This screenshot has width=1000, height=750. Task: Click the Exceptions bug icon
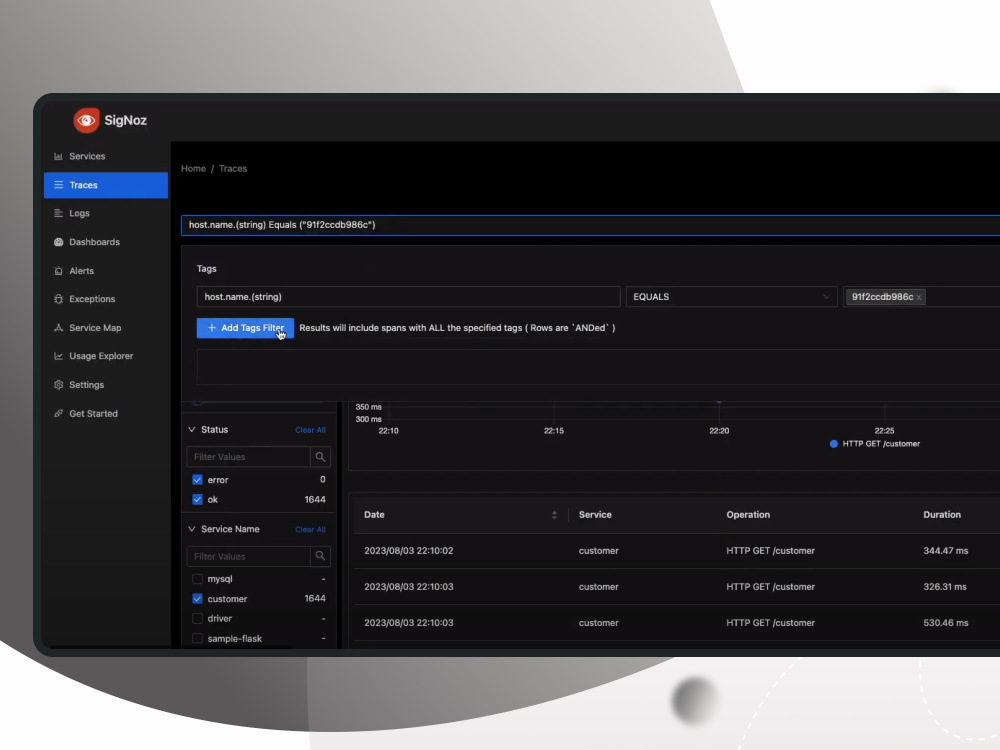pyautogui.click(x=59, y=298)
